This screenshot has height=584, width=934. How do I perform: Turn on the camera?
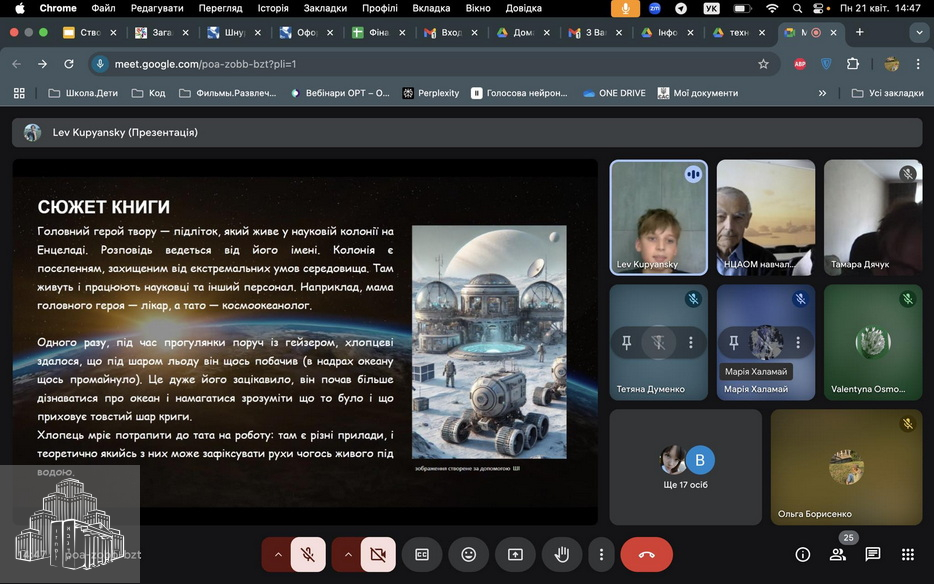tap(378, 554)
